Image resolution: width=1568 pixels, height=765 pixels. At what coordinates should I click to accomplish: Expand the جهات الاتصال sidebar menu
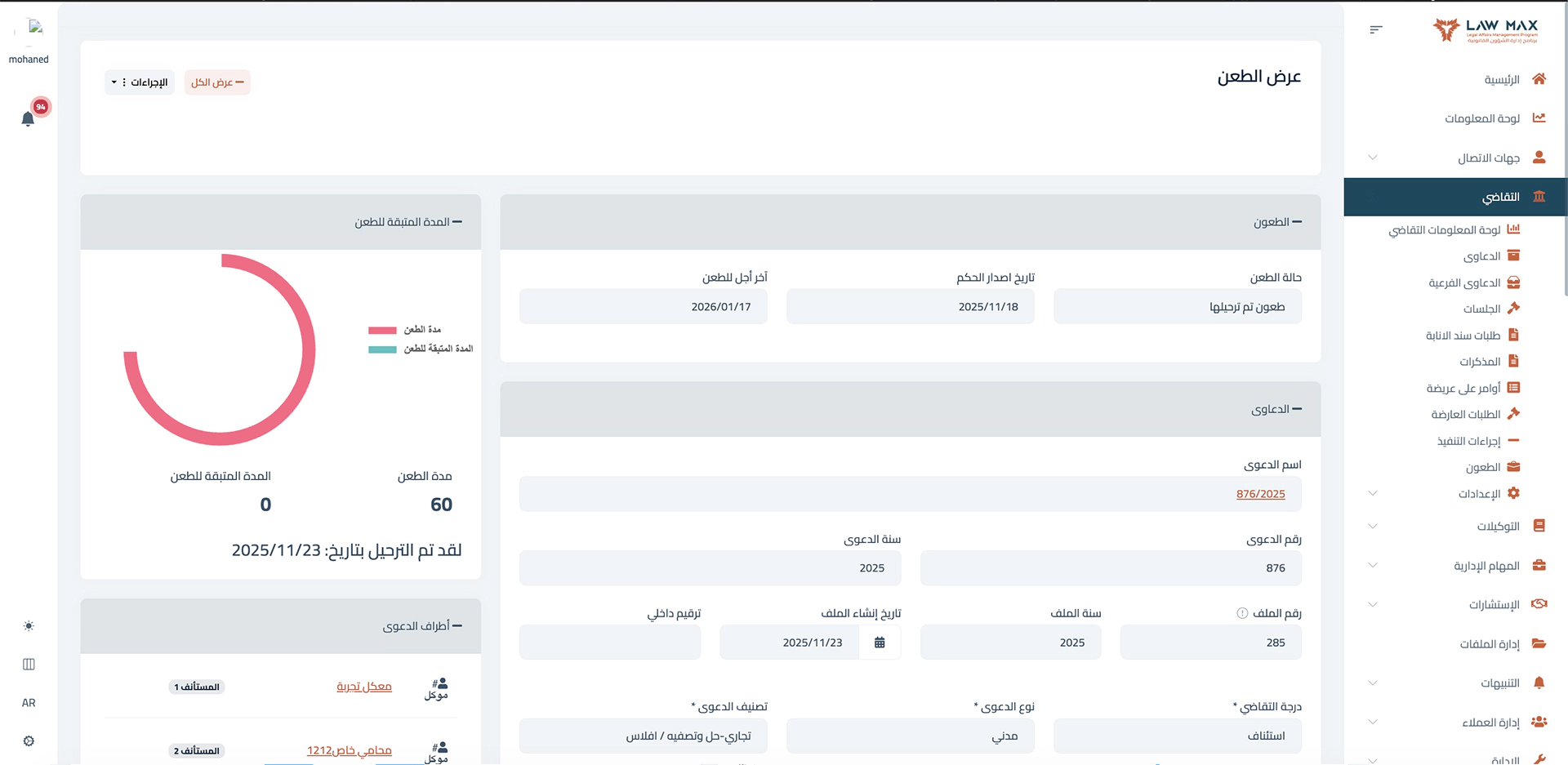point(1488,158)
